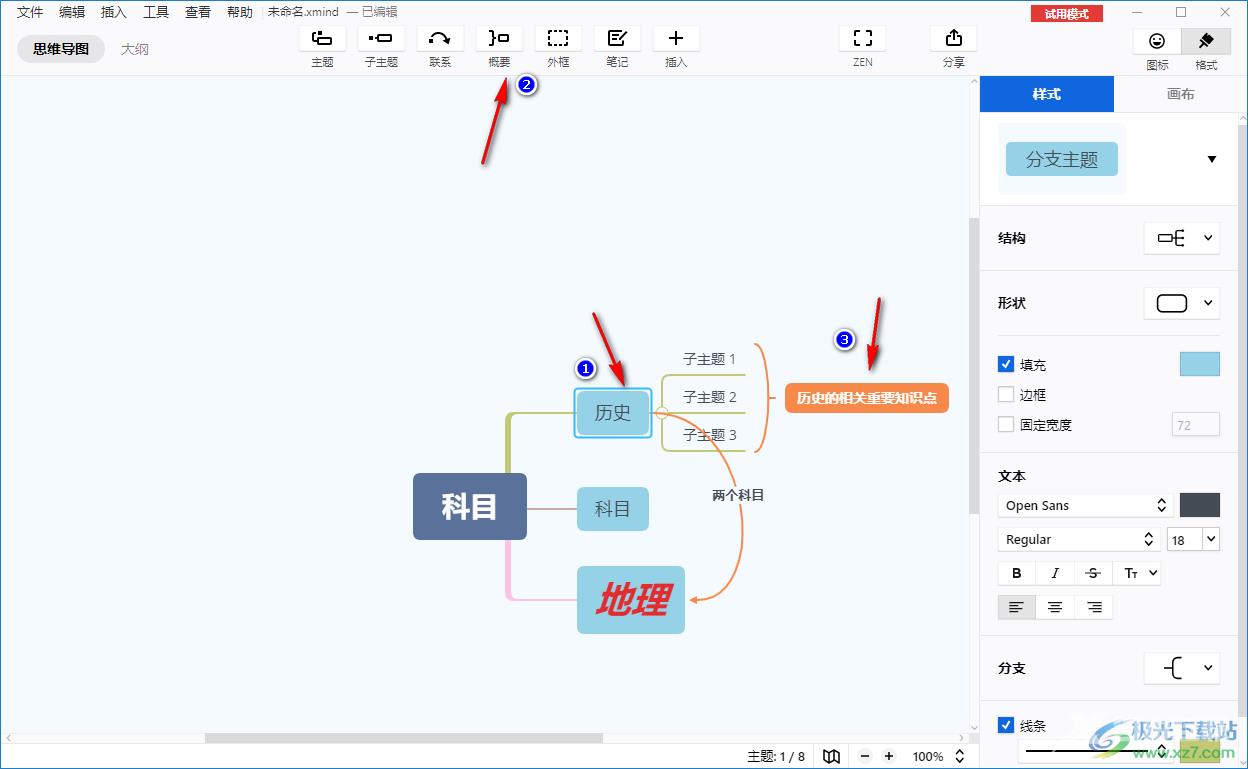Select the light blue 科目 branch topic
Image resolution: width=1248 pixels, height=769 pixels.
coord(613,509)
